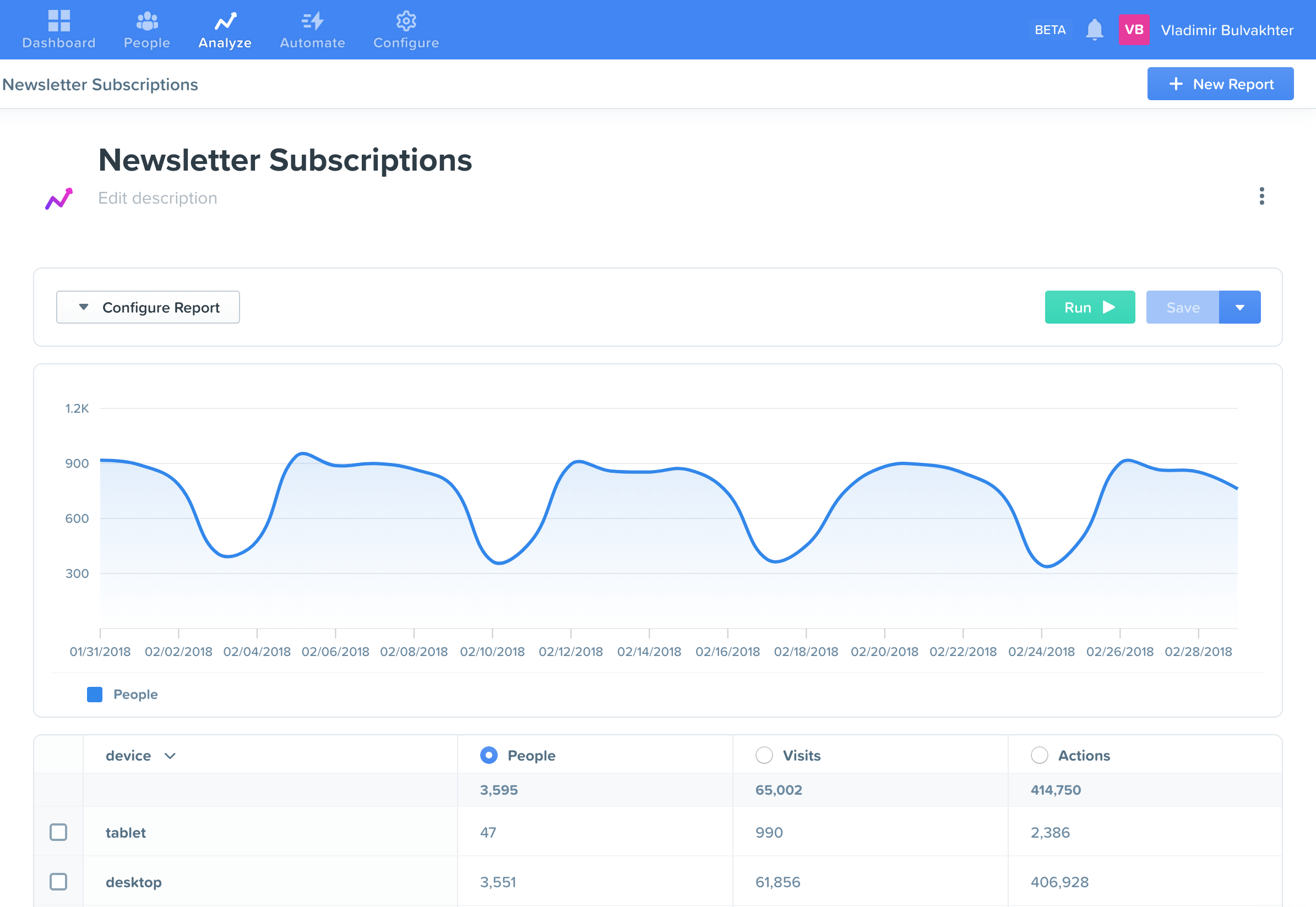Click the pink trend line report icon
The image size is (1316, 907).
coord(59,198)
